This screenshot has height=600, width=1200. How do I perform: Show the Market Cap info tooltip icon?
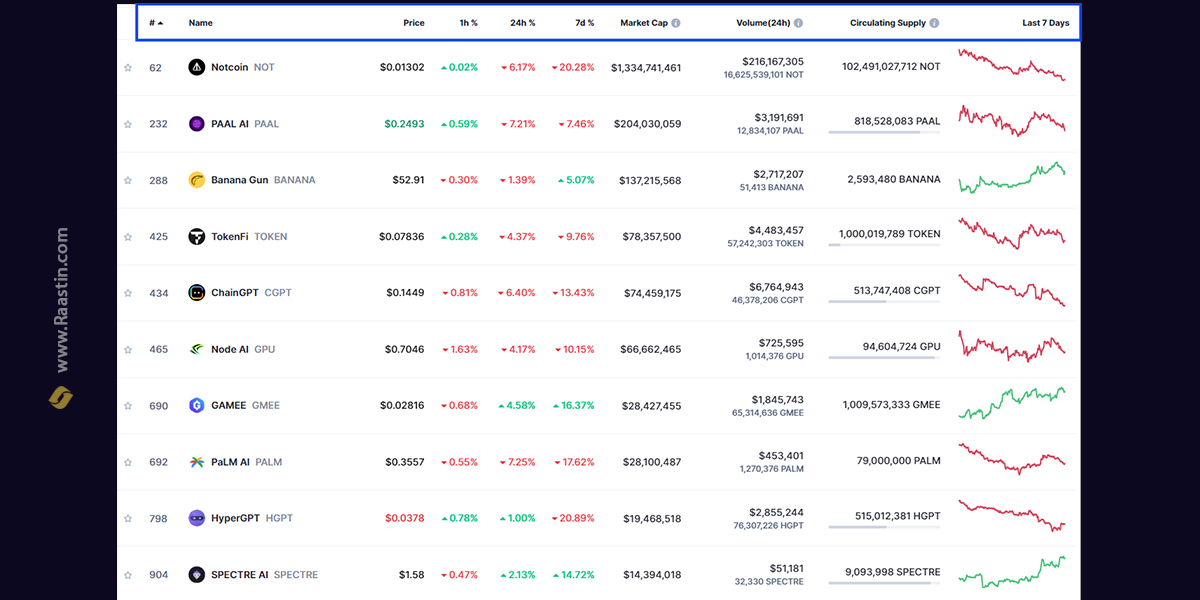click(676, 23)
